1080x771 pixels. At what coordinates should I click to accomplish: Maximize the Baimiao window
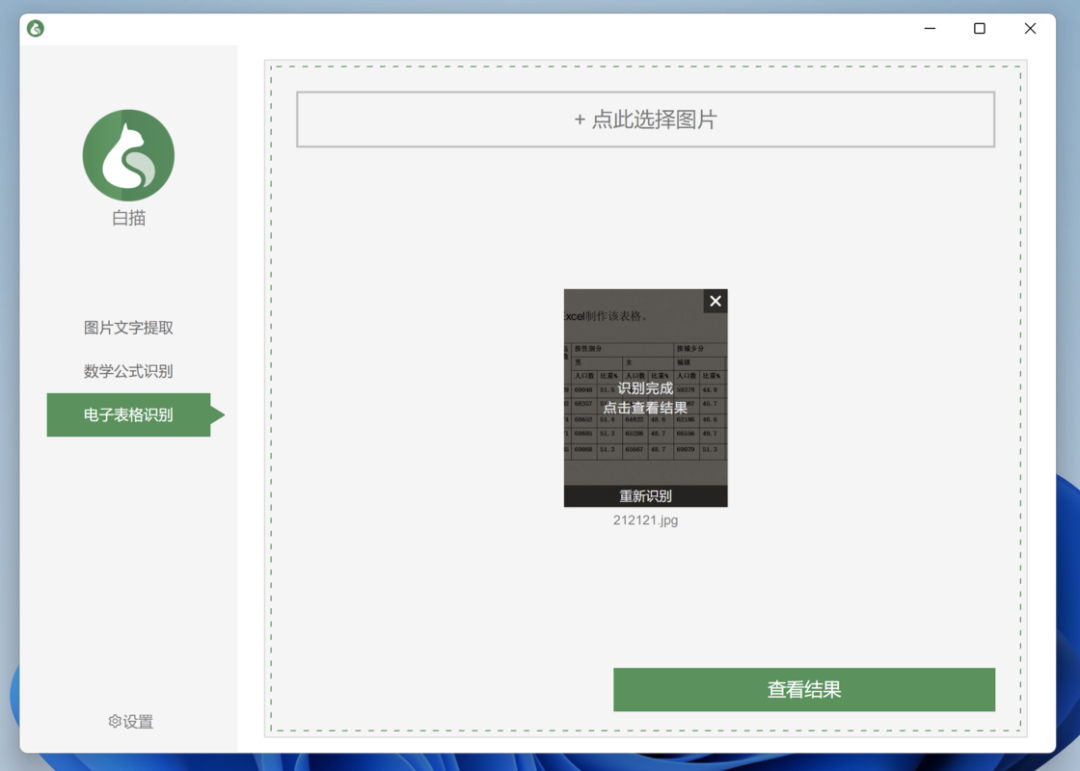click(979, 28)
